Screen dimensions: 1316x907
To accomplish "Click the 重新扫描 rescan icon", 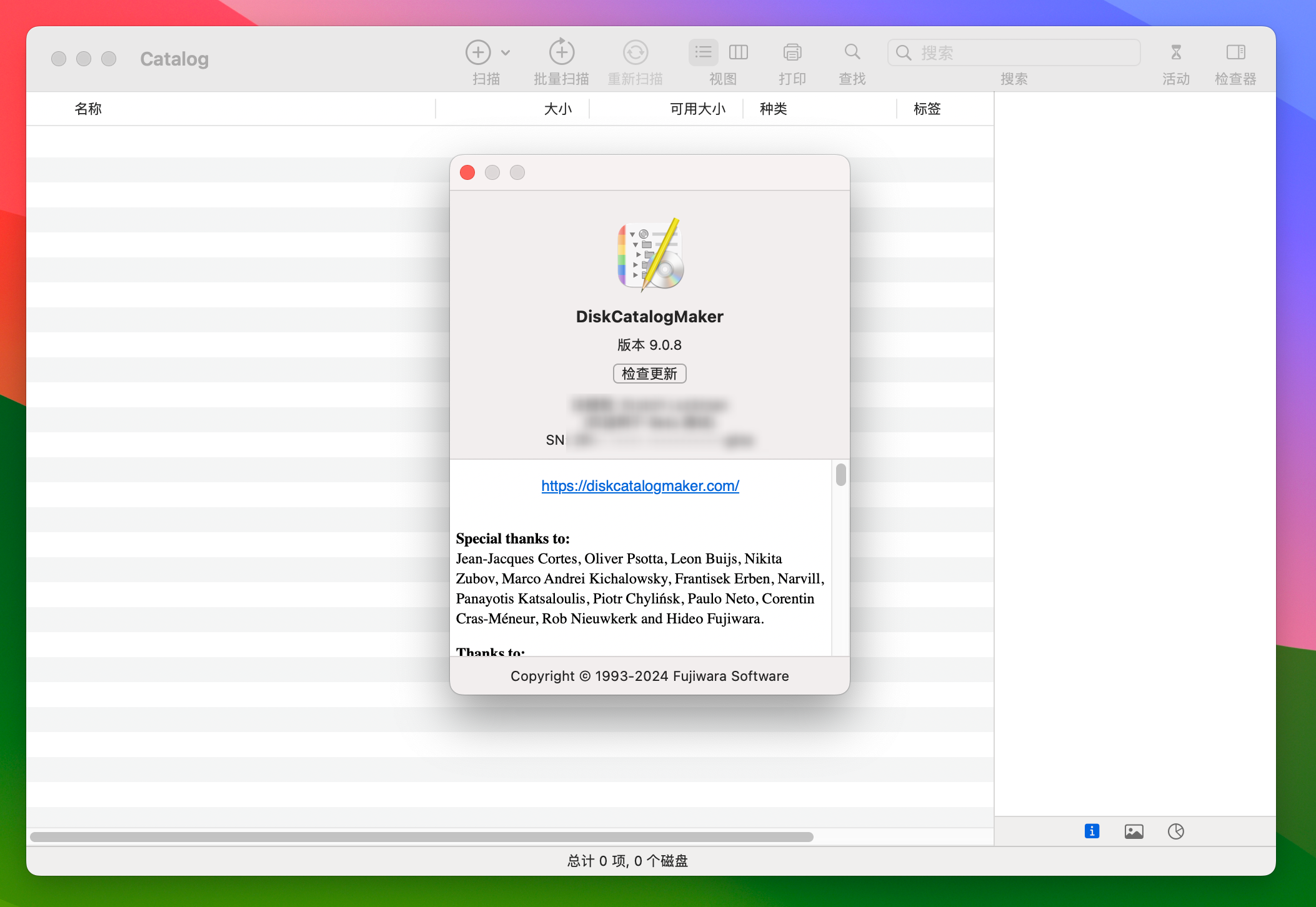I will [636, 52].
